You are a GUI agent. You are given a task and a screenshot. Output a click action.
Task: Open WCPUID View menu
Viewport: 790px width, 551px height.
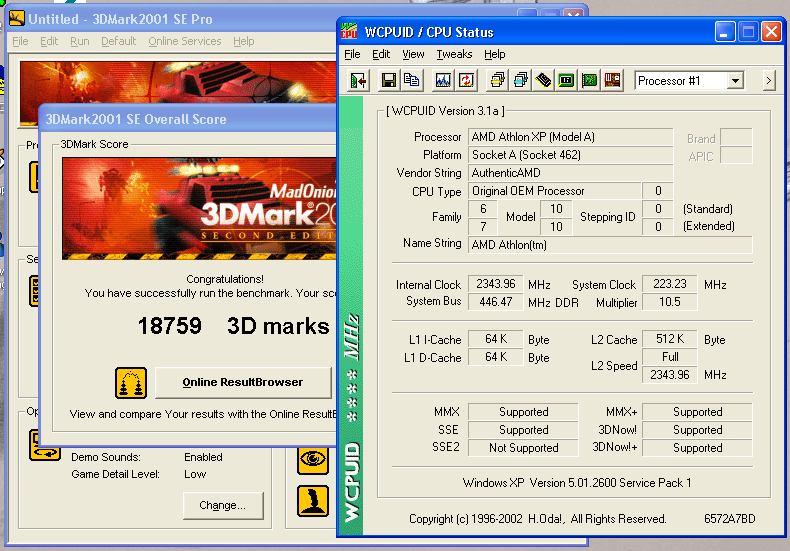[413, 54]
